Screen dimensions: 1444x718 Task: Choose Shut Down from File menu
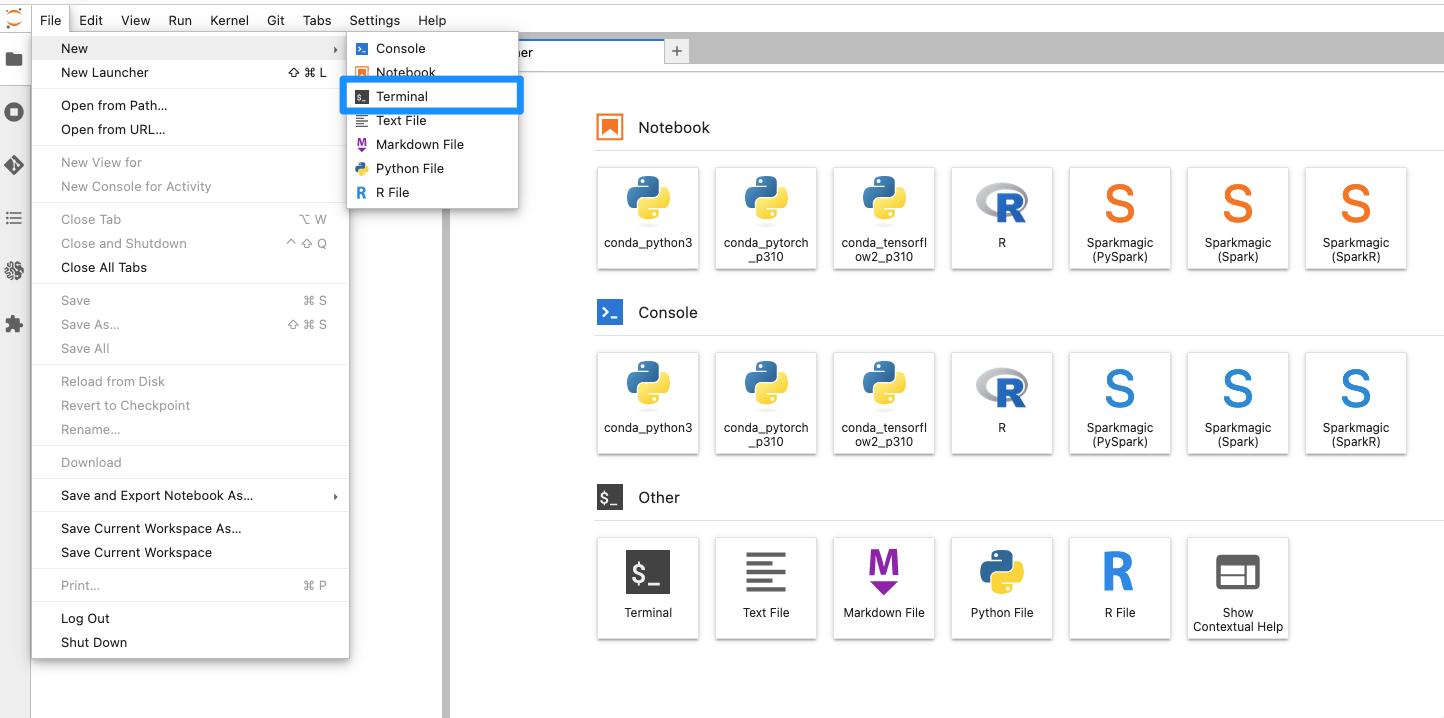click(190, 642)
